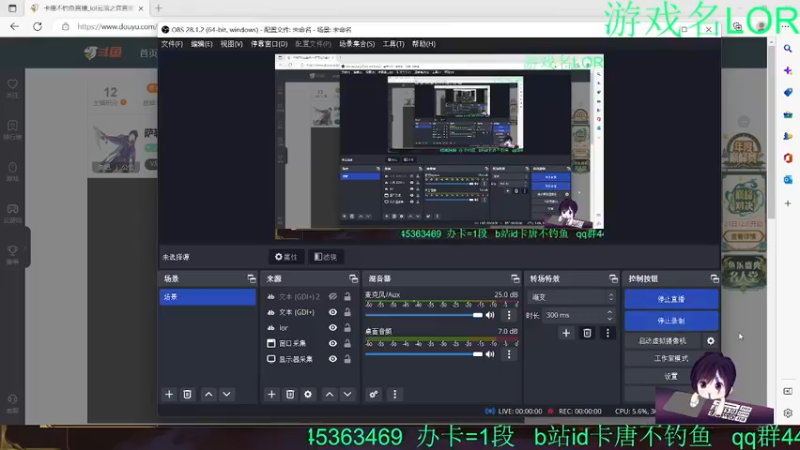Hide the lor text source
This screenshot has height=450, width=800.
(x=333, y=328)
